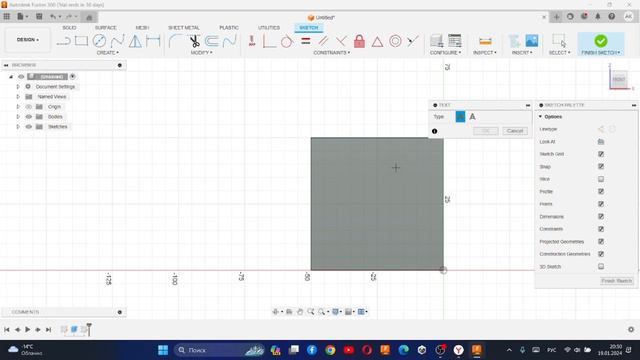Open the Windows Start menu
The image size is (640, 360).
[163, 350]
